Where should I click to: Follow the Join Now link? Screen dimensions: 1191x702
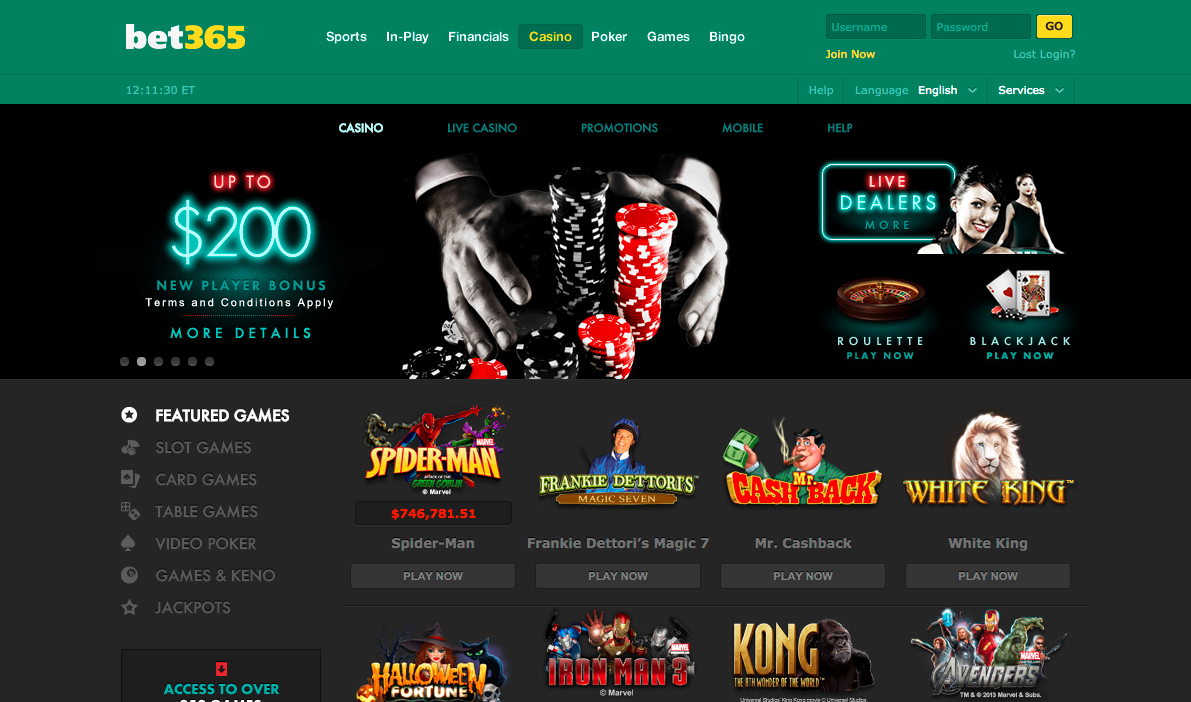pos(850,54)
